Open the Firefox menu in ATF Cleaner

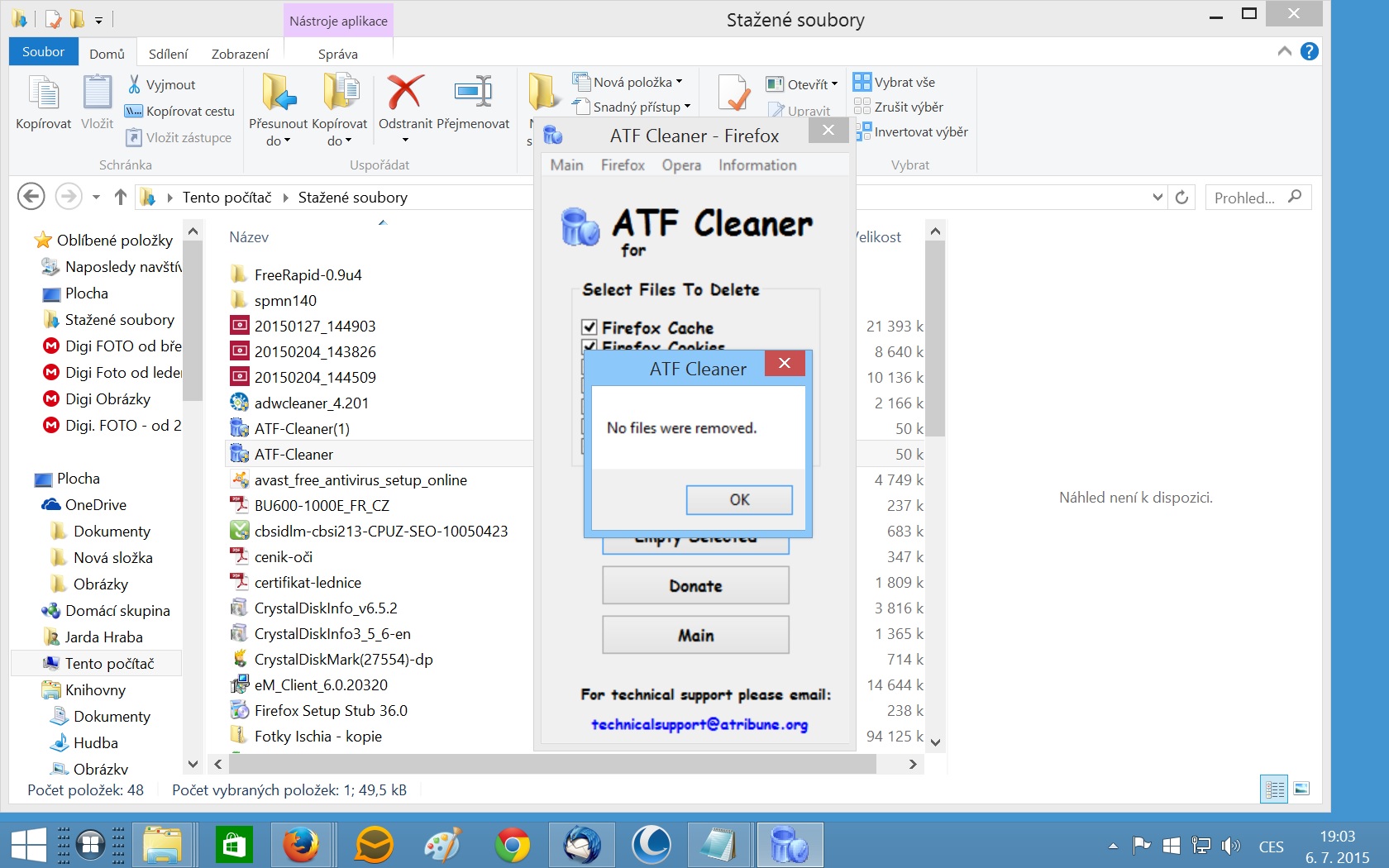623,165
